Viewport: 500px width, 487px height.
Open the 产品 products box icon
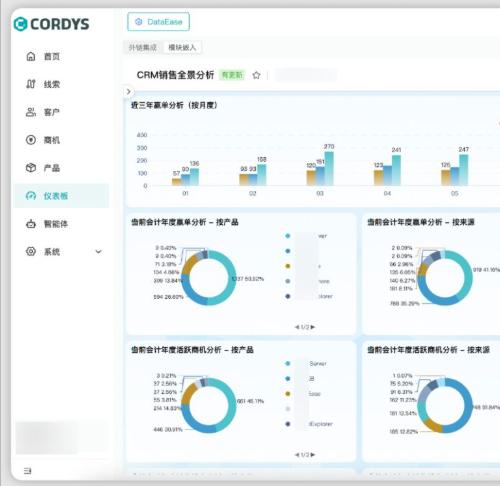(31, 168)
